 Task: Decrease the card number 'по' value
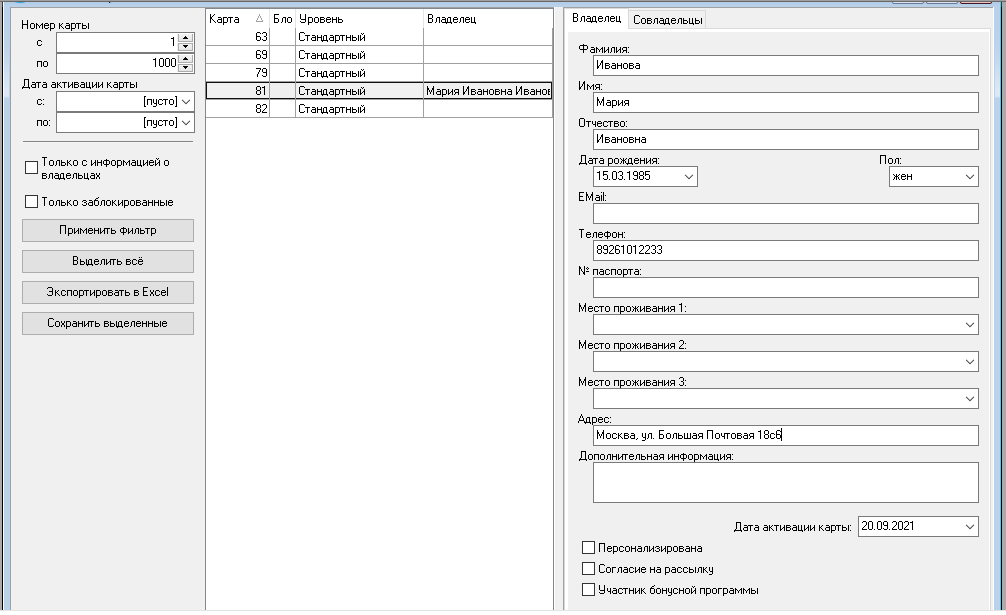point(185,67)
